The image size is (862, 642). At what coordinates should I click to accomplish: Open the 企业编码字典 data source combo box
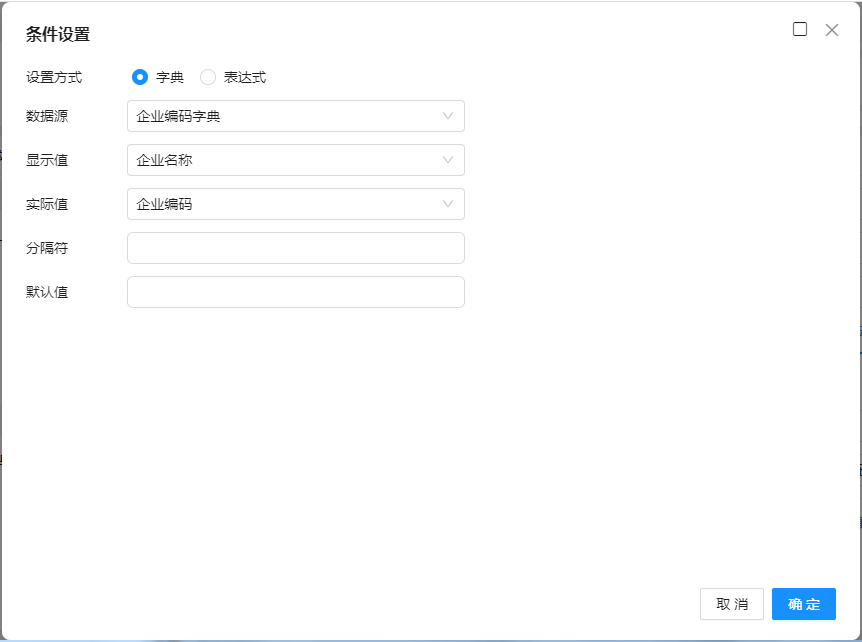pos(285,116)
